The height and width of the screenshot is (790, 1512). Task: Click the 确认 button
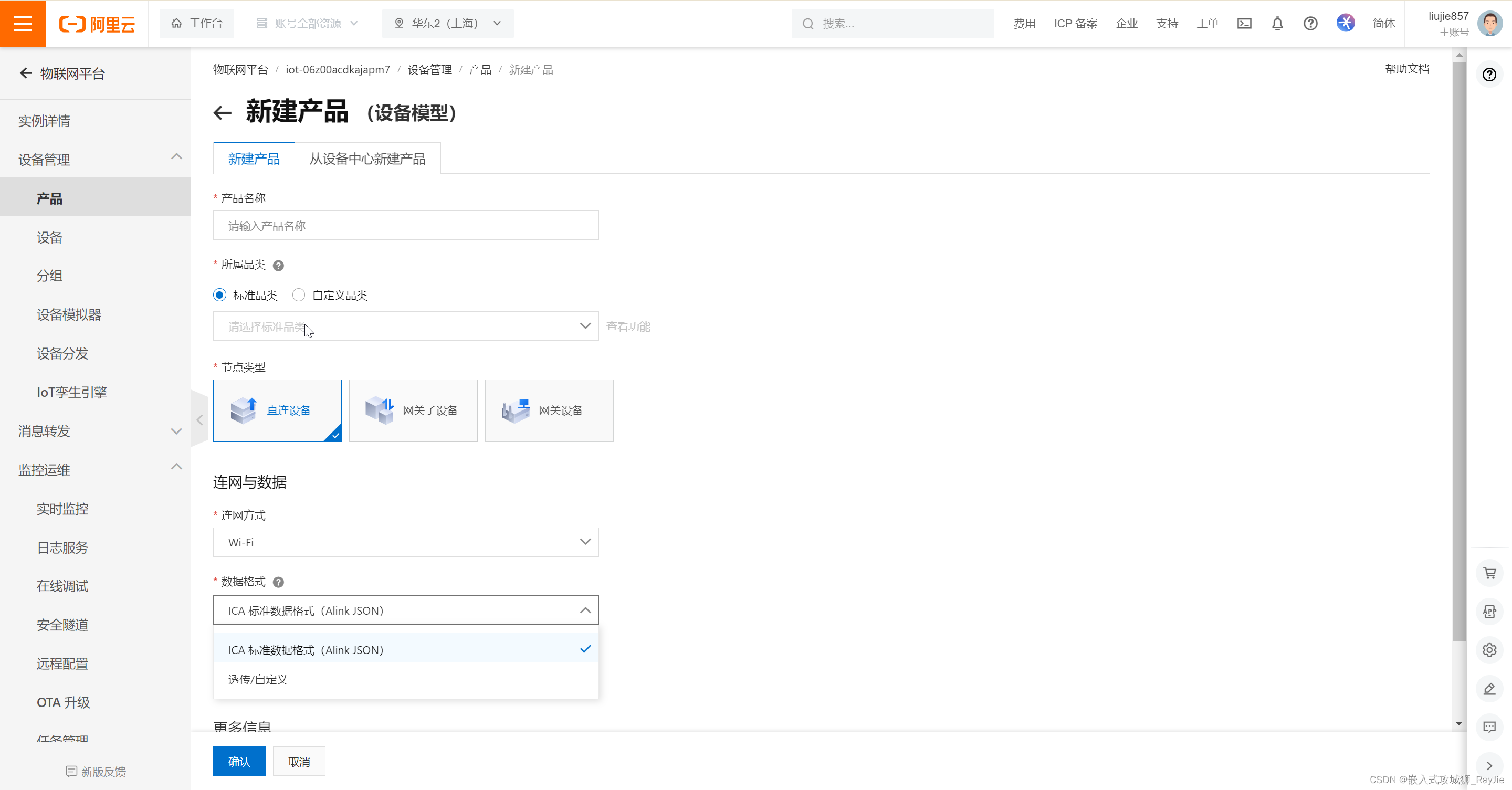coord(239,761)
